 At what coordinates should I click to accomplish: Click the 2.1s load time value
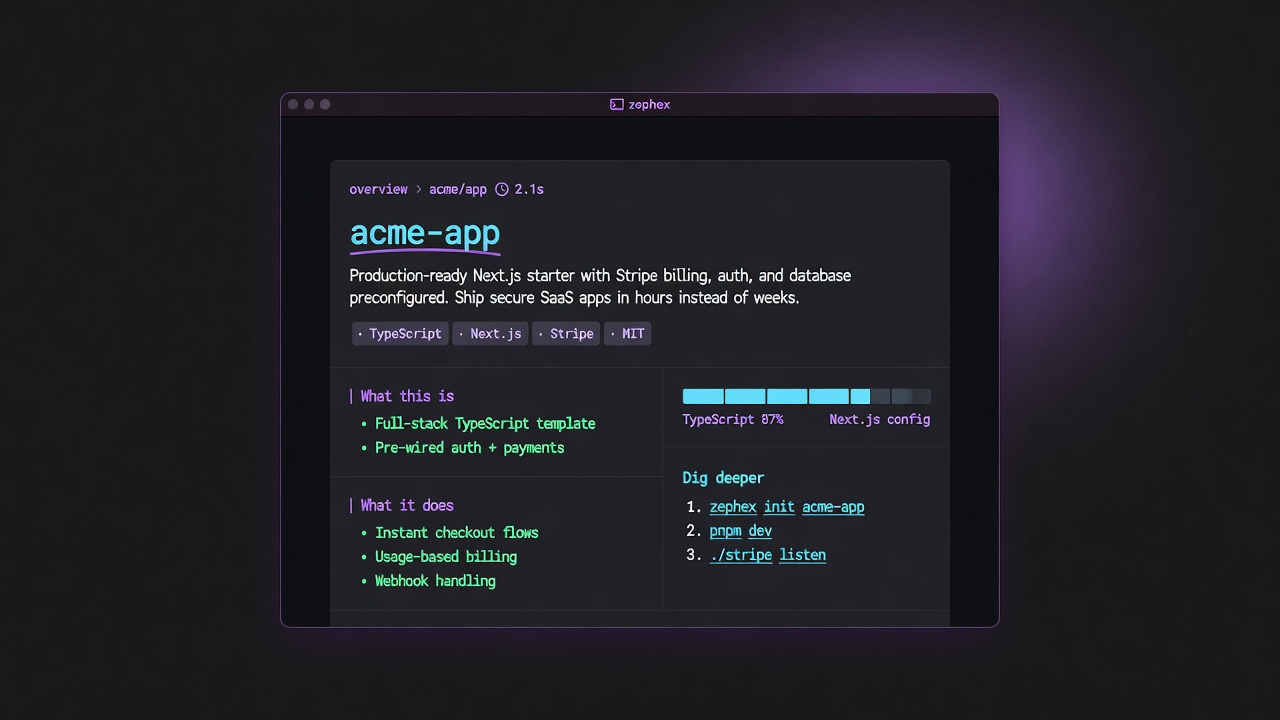[529, 189]
